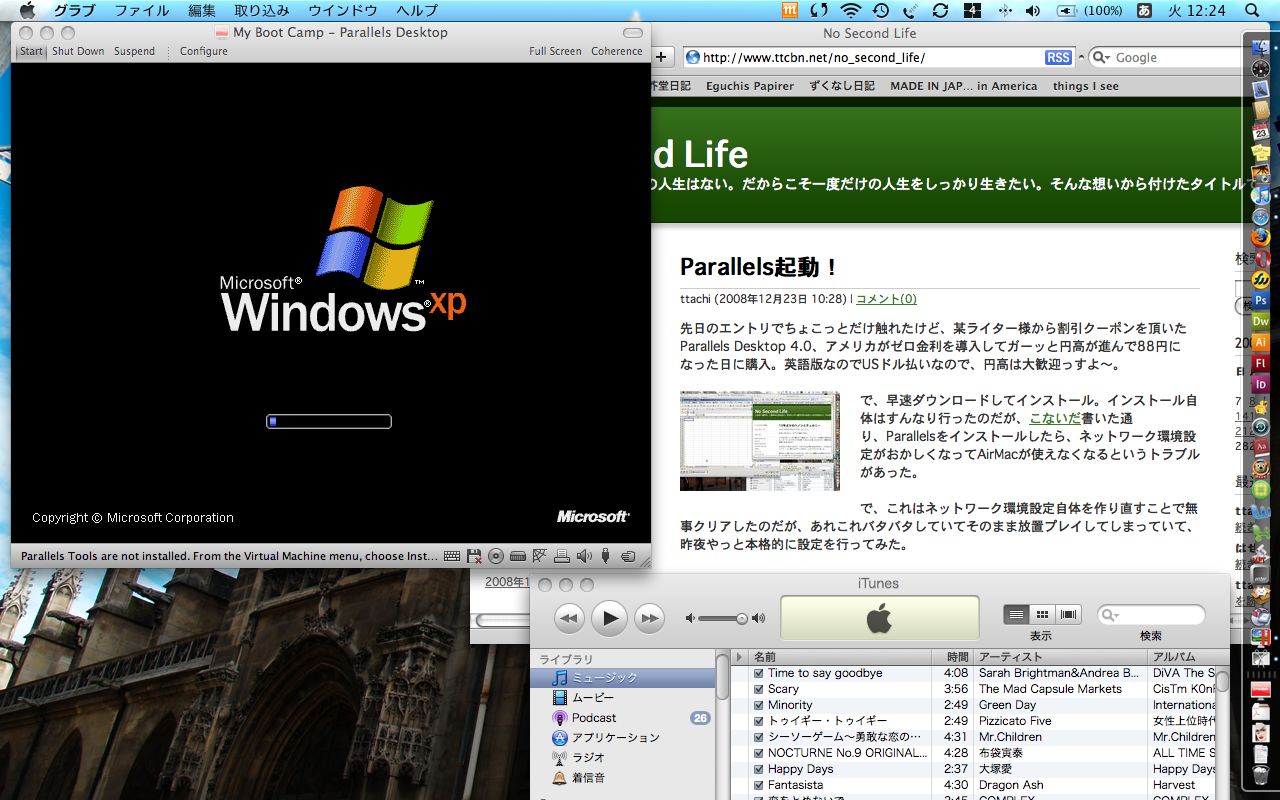Open the blog post screenshot thumbnail
The height and width of the screenshot is (800, 1280).
pyautogui.click(x=760, y=441)
